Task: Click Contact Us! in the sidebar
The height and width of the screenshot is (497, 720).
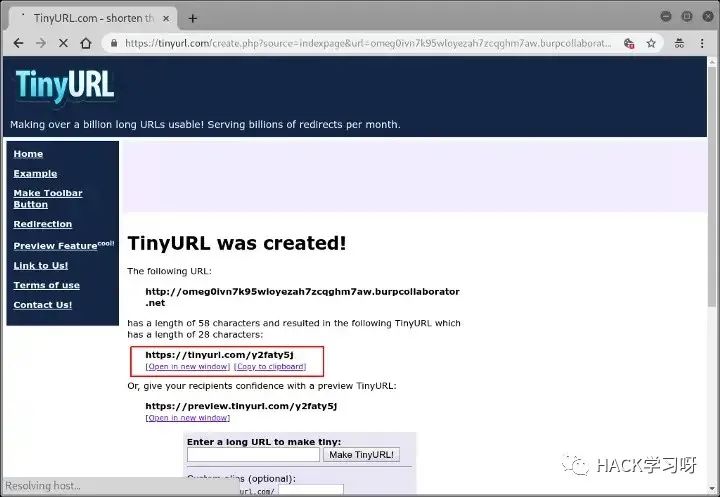Action: (42, 305)
